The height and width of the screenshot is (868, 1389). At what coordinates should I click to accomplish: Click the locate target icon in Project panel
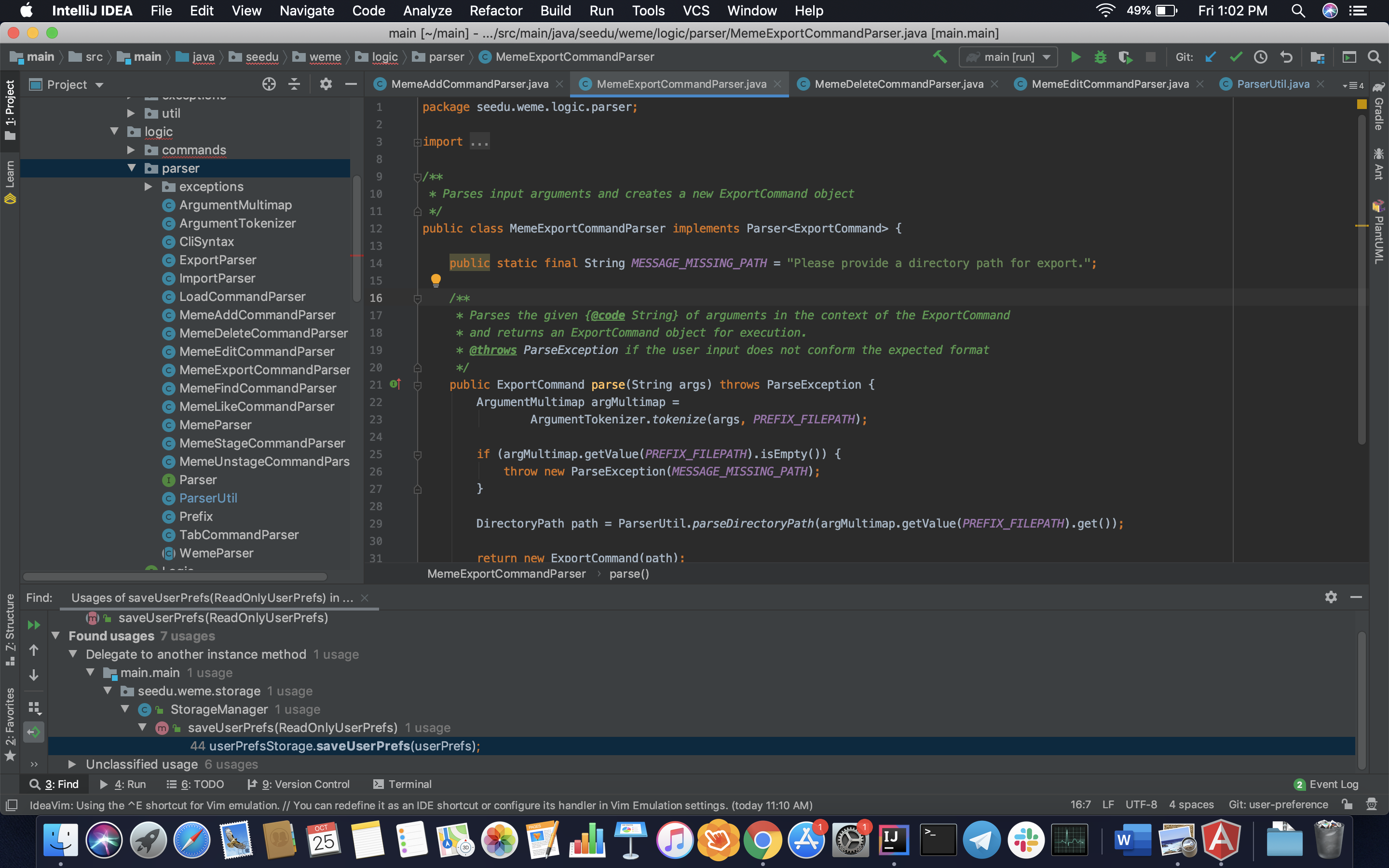click(269, 84)
